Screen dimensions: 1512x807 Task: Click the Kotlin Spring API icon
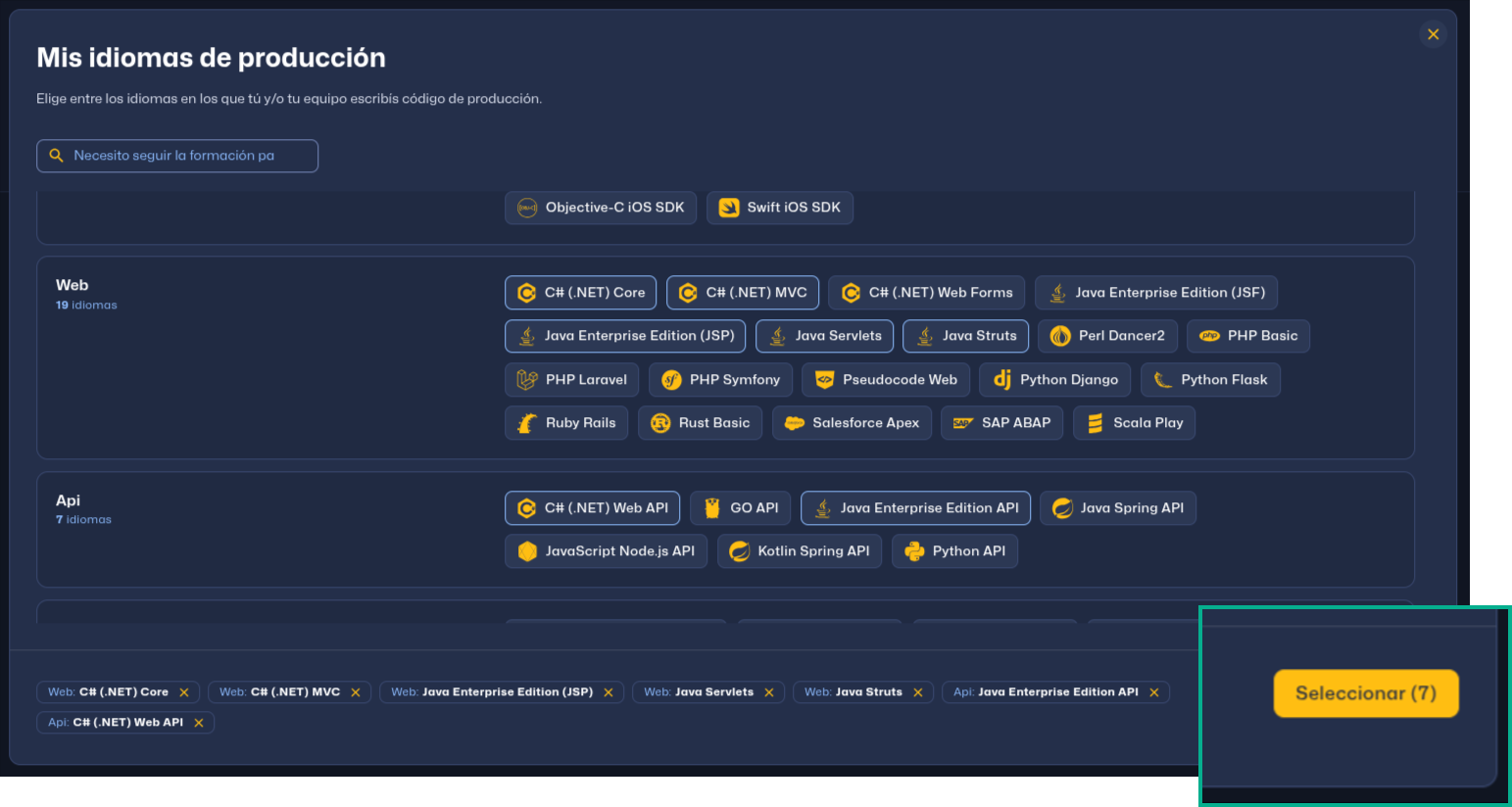(x=740, y=551)
